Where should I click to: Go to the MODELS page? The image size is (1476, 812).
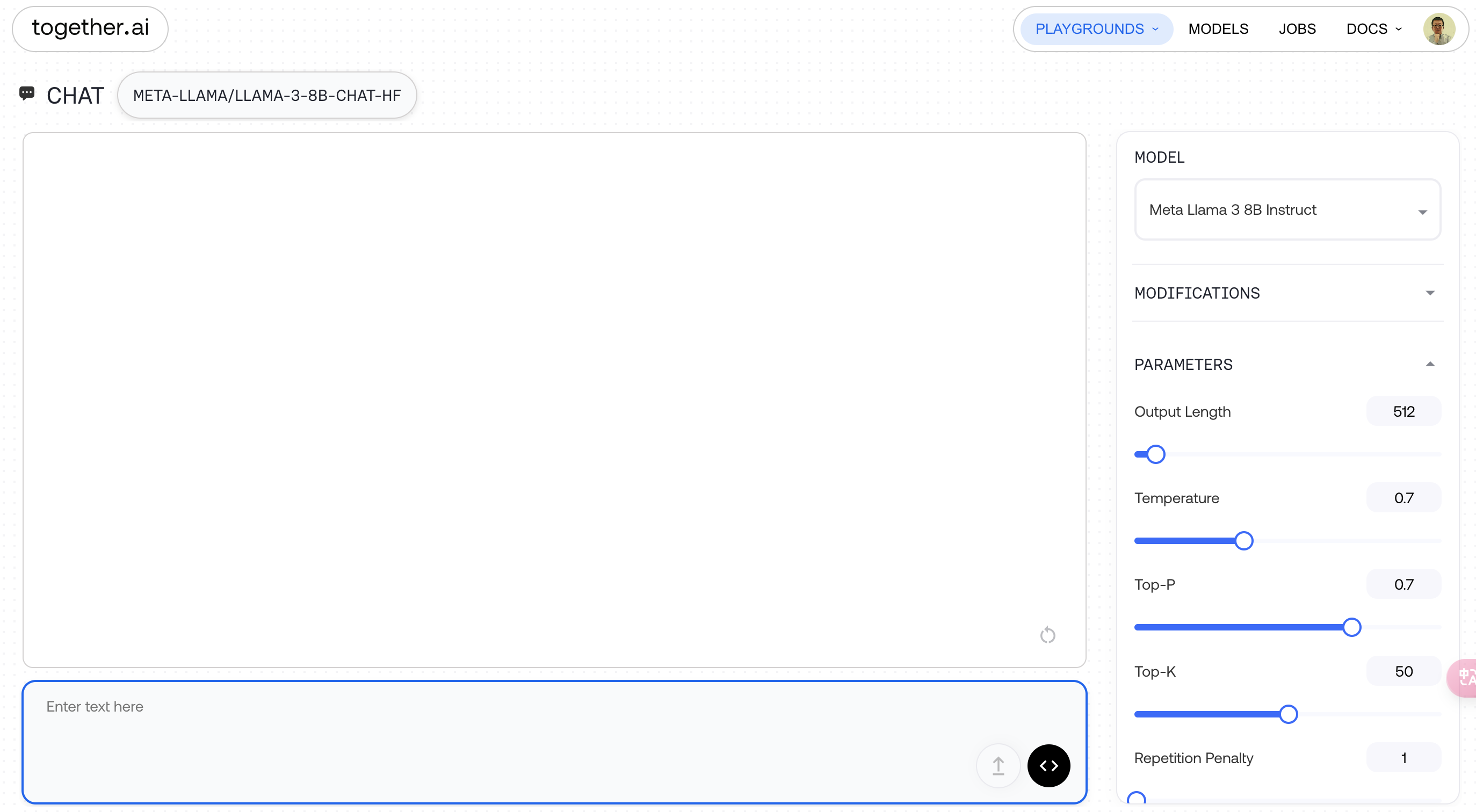click(x=1218, y=28)
